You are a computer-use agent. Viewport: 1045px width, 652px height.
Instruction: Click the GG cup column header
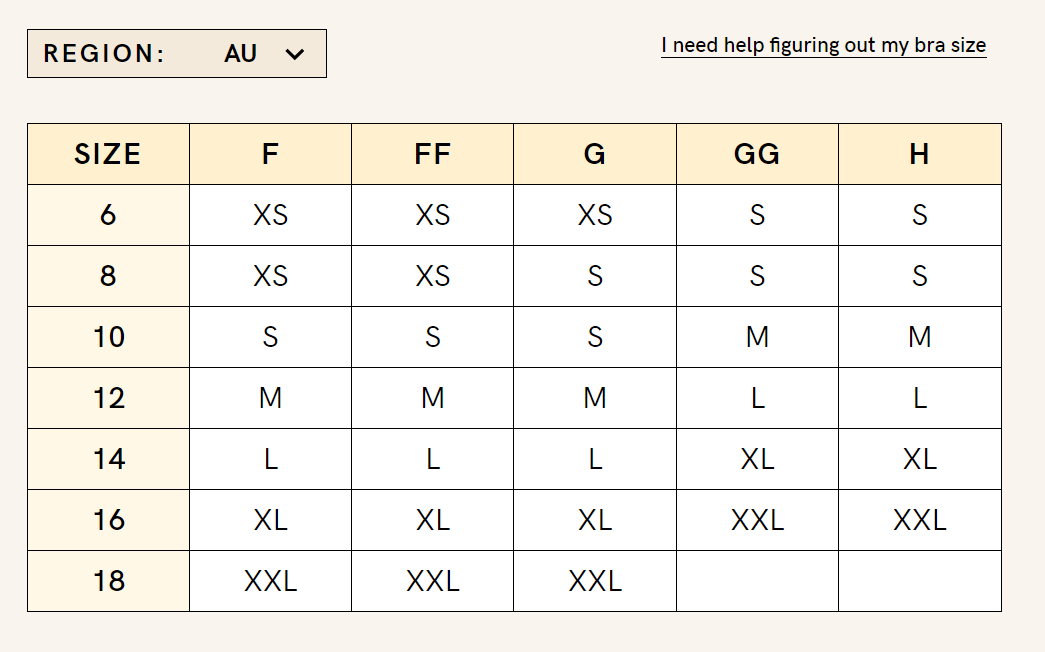[x=757, y=154]
